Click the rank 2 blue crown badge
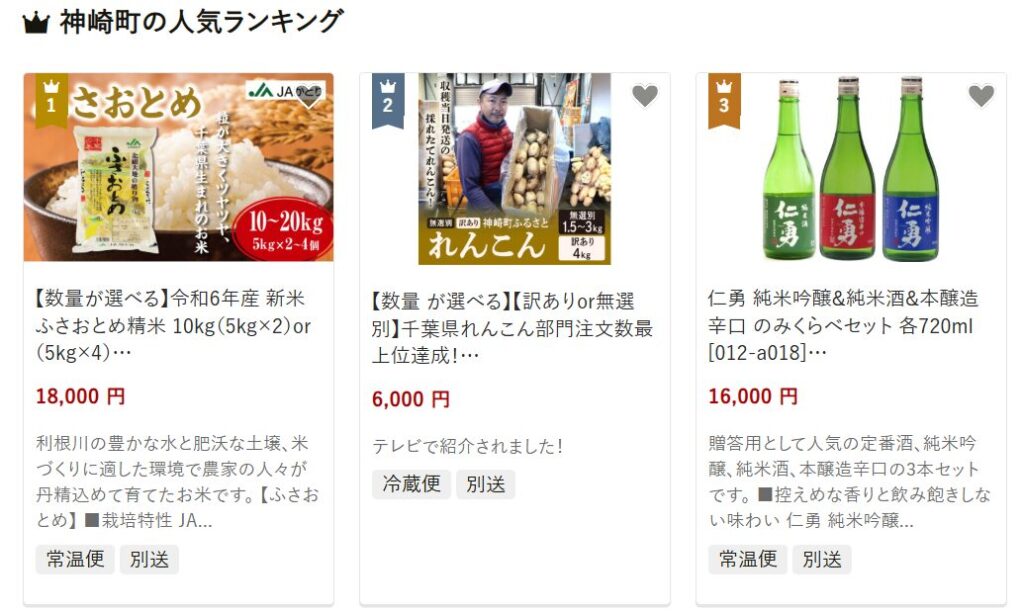This screenshot has width=1024, height=612. (388, 99)
